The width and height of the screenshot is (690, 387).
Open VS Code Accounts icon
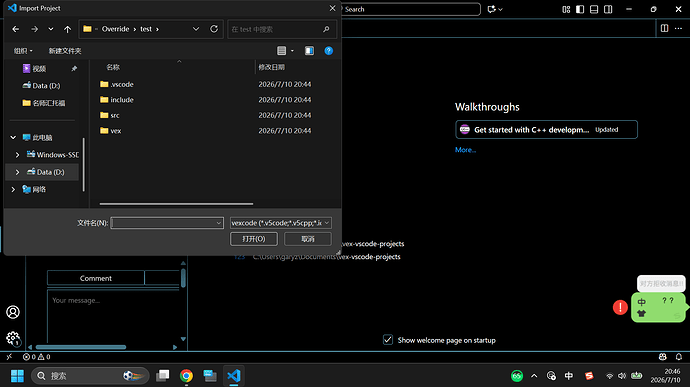tap(13, 312)
